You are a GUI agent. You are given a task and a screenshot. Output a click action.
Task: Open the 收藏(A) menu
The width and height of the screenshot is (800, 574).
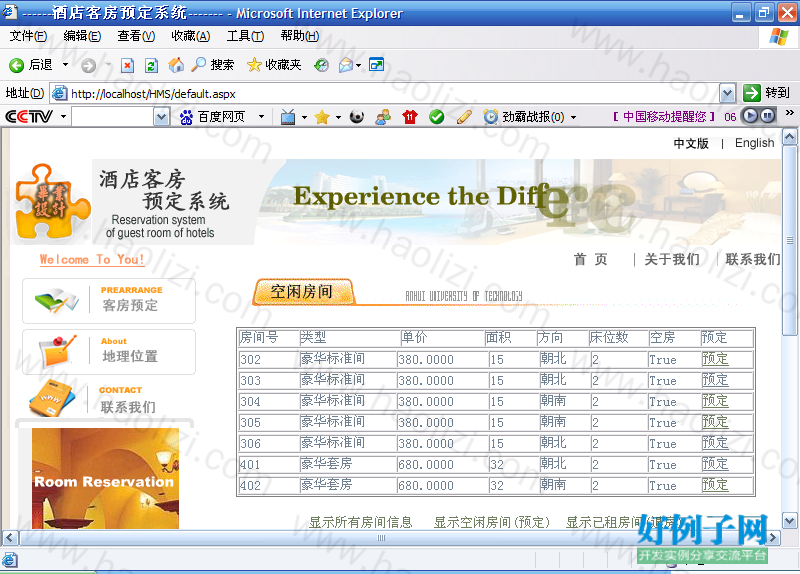pos(191,36)
